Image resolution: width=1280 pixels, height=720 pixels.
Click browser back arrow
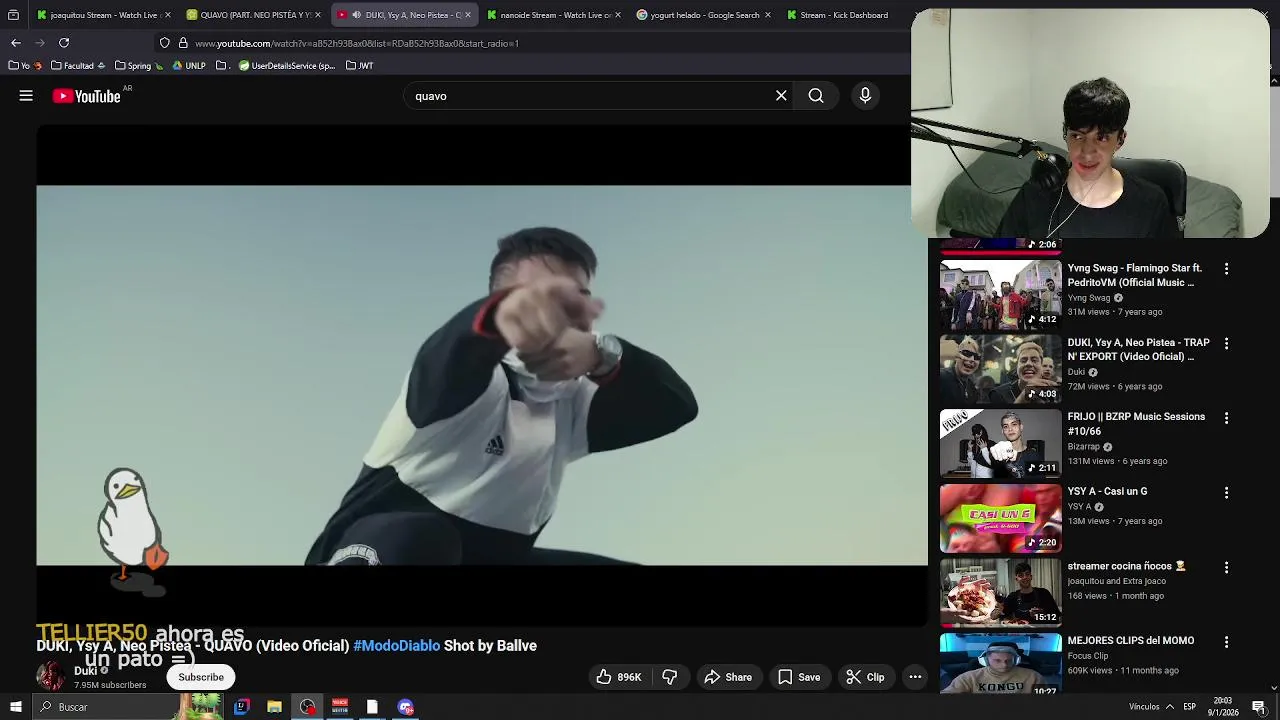tap(16, 43)
